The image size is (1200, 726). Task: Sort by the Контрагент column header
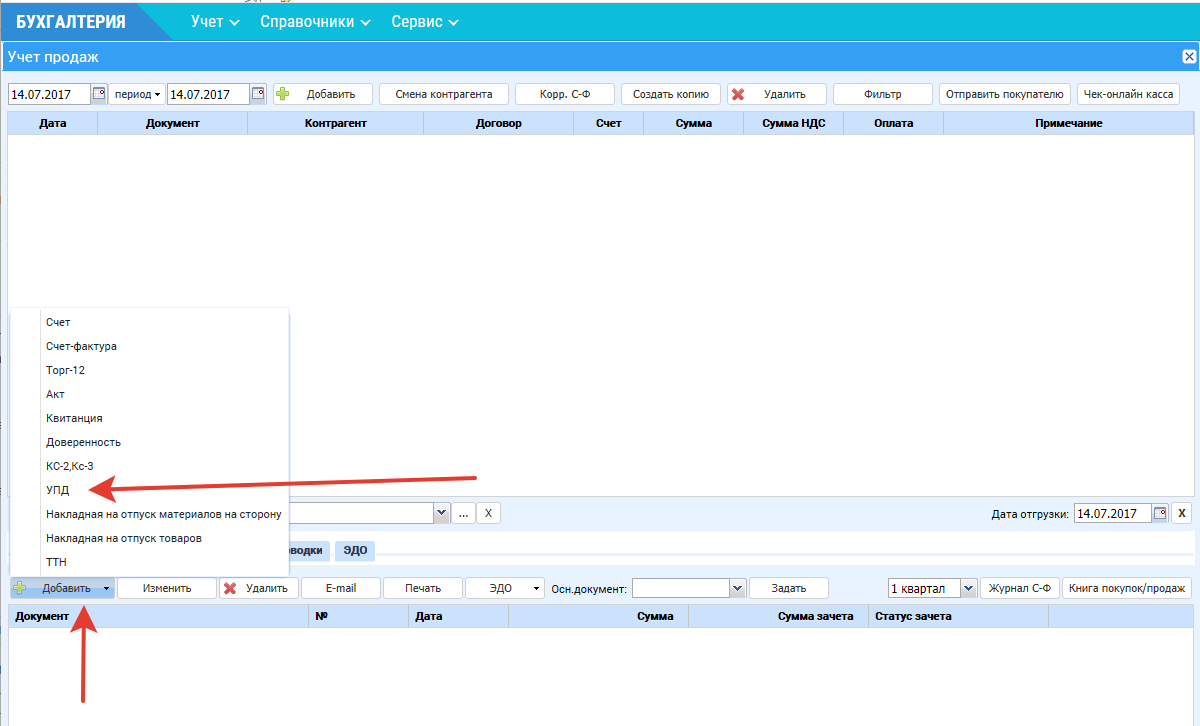click(x=335, y=123)
